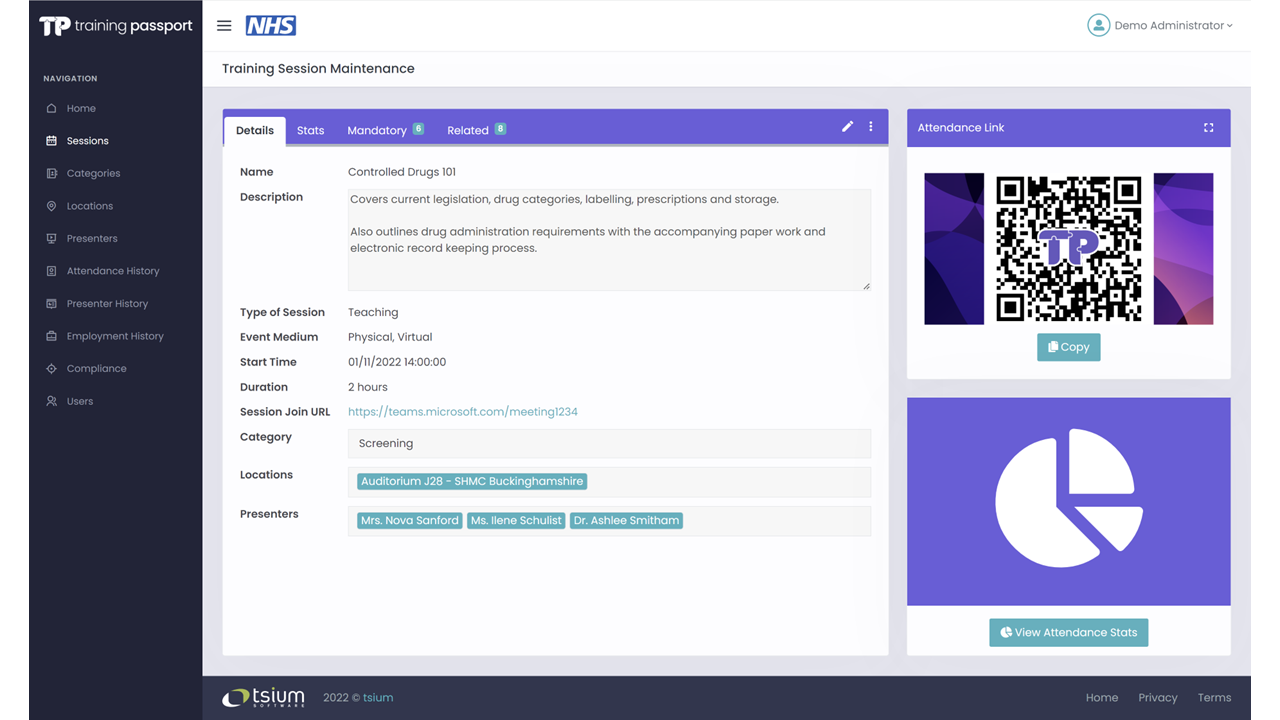This screenshot has width=1280, height=720.
Task: Open the Teams session join URL
Action: [463, 412]
